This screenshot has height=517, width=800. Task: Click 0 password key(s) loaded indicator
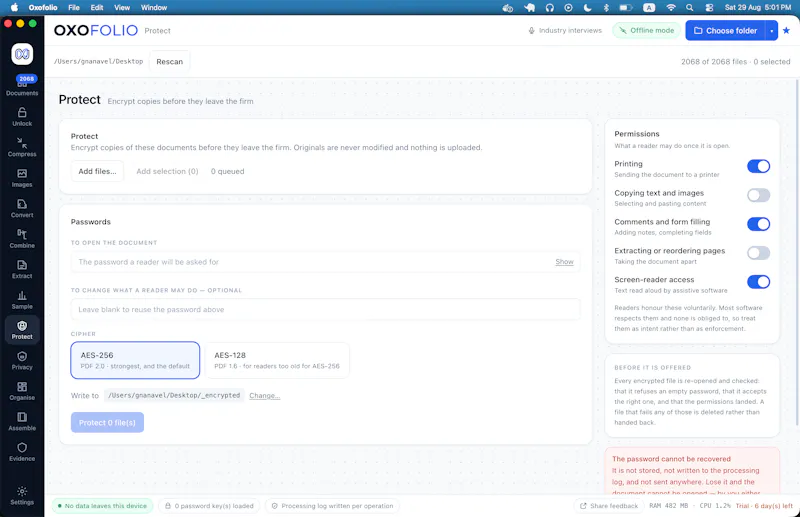point(209,506)
